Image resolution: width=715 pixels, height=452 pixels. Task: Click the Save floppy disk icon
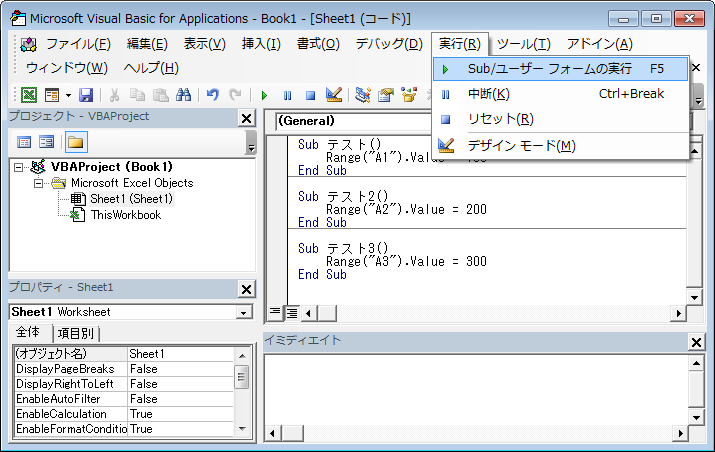[86, 95]
